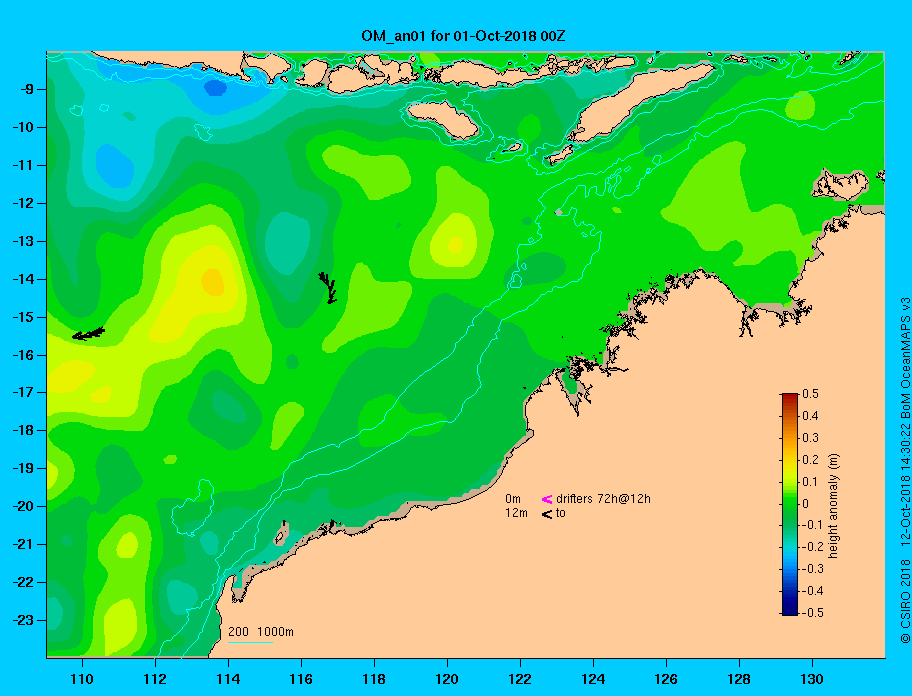Screen dimensions: 912x696
Task: Click the latitude axis label -15
Action: (23, 317)
